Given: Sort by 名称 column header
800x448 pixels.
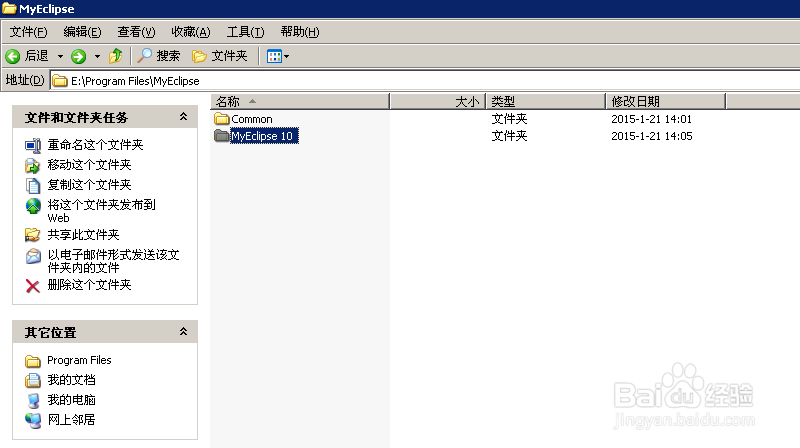Looking at the screenshot, I should tap(300, 102).
